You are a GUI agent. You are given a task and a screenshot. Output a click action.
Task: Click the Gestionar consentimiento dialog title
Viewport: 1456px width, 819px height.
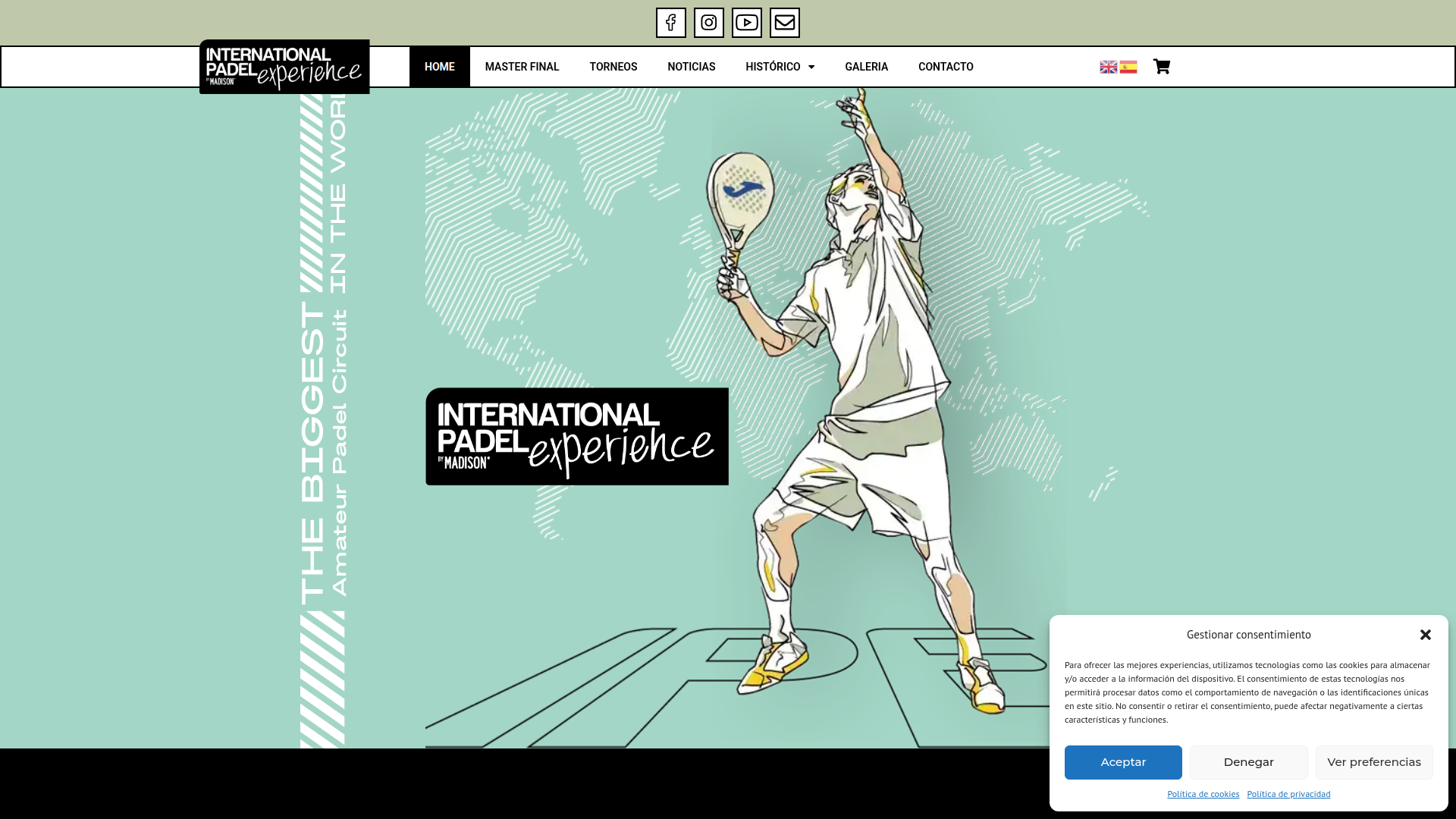pyautogui.click(x=1248, y=635)
